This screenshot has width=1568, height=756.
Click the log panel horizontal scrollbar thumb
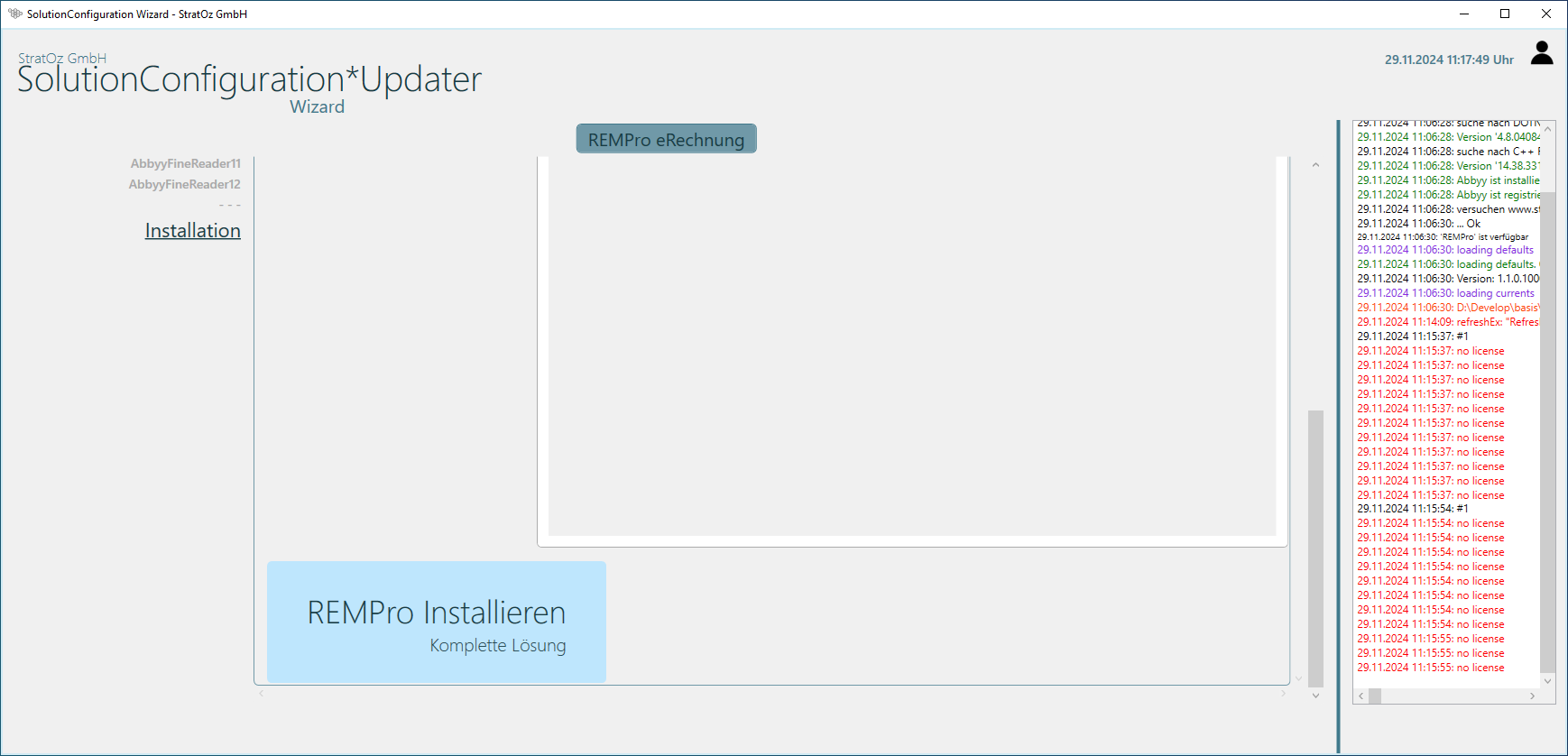coord(1375,696)
